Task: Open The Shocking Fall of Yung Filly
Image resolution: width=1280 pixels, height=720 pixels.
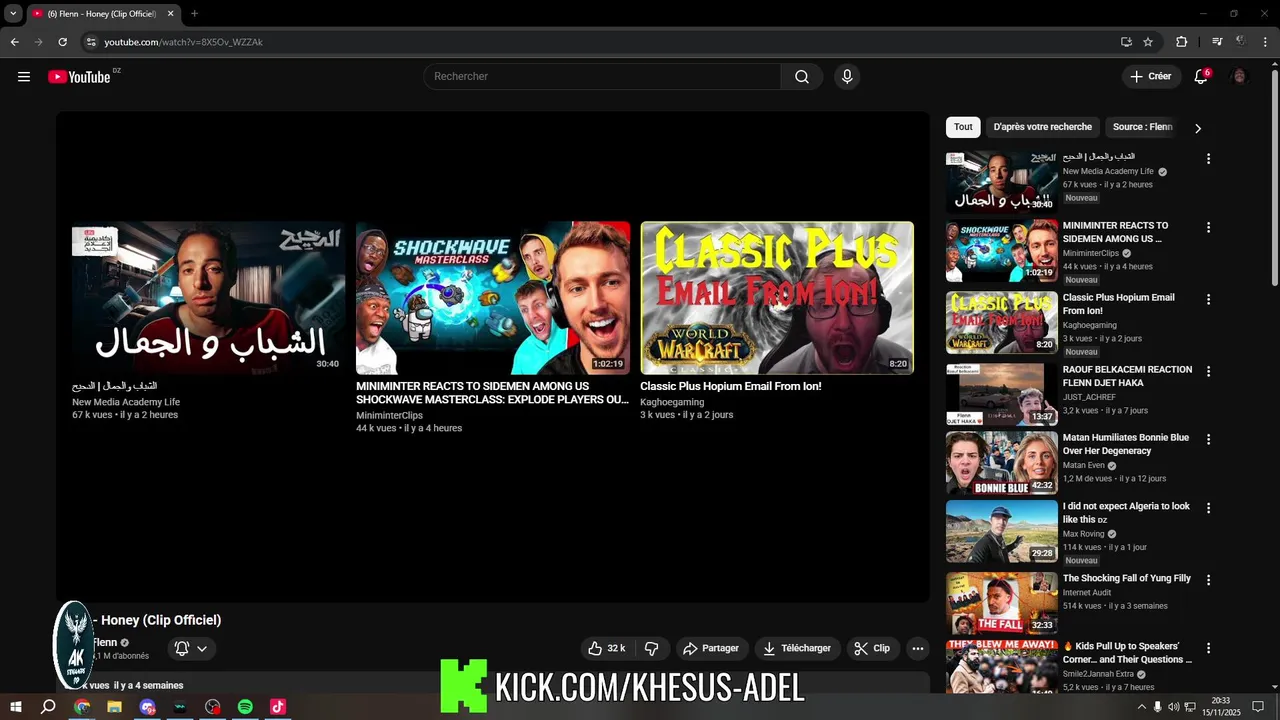Action: click(1126, 578)
